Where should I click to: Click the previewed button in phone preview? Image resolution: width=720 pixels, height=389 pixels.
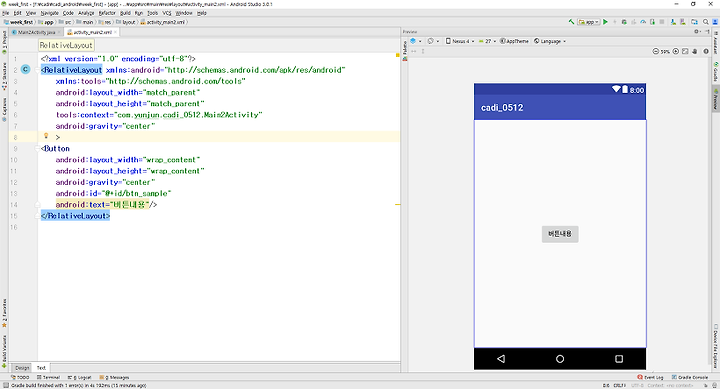(560, 234)
